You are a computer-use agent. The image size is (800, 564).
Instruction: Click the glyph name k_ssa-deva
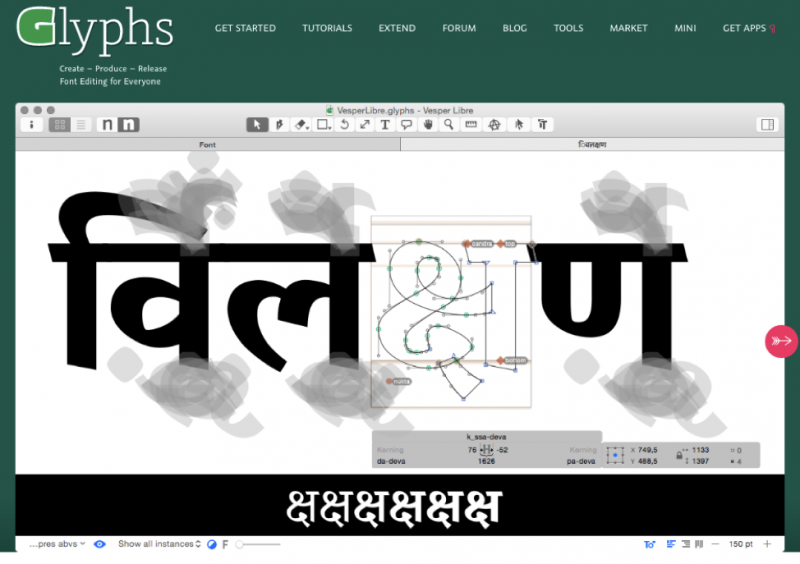tap(486, 437)
